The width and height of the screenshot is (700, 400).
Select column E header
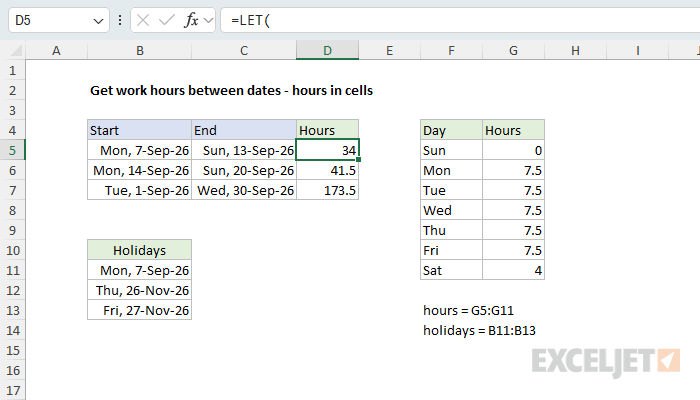(389, 50)
